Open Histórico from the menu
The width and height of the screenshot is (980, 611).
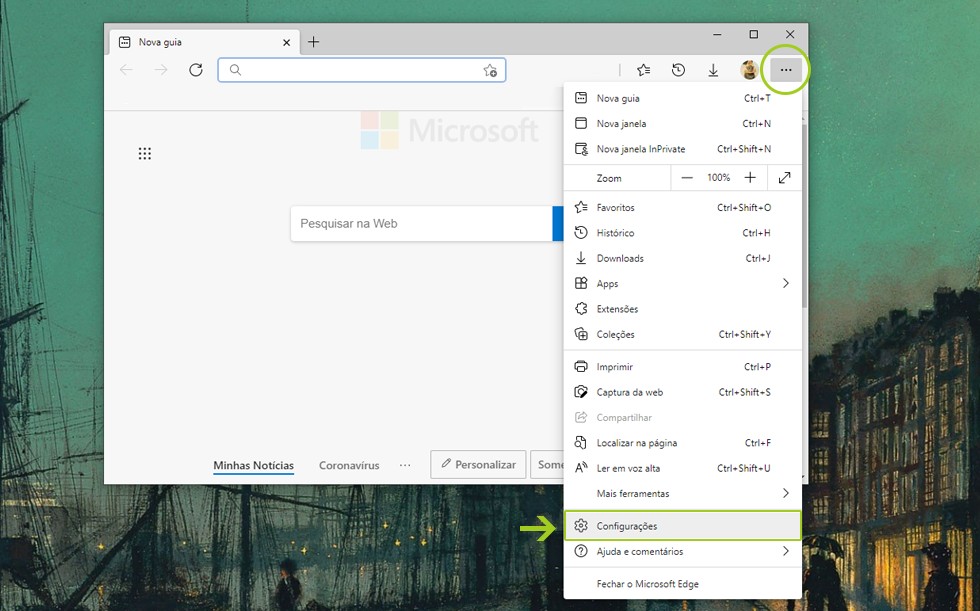(x=682, y=233)
